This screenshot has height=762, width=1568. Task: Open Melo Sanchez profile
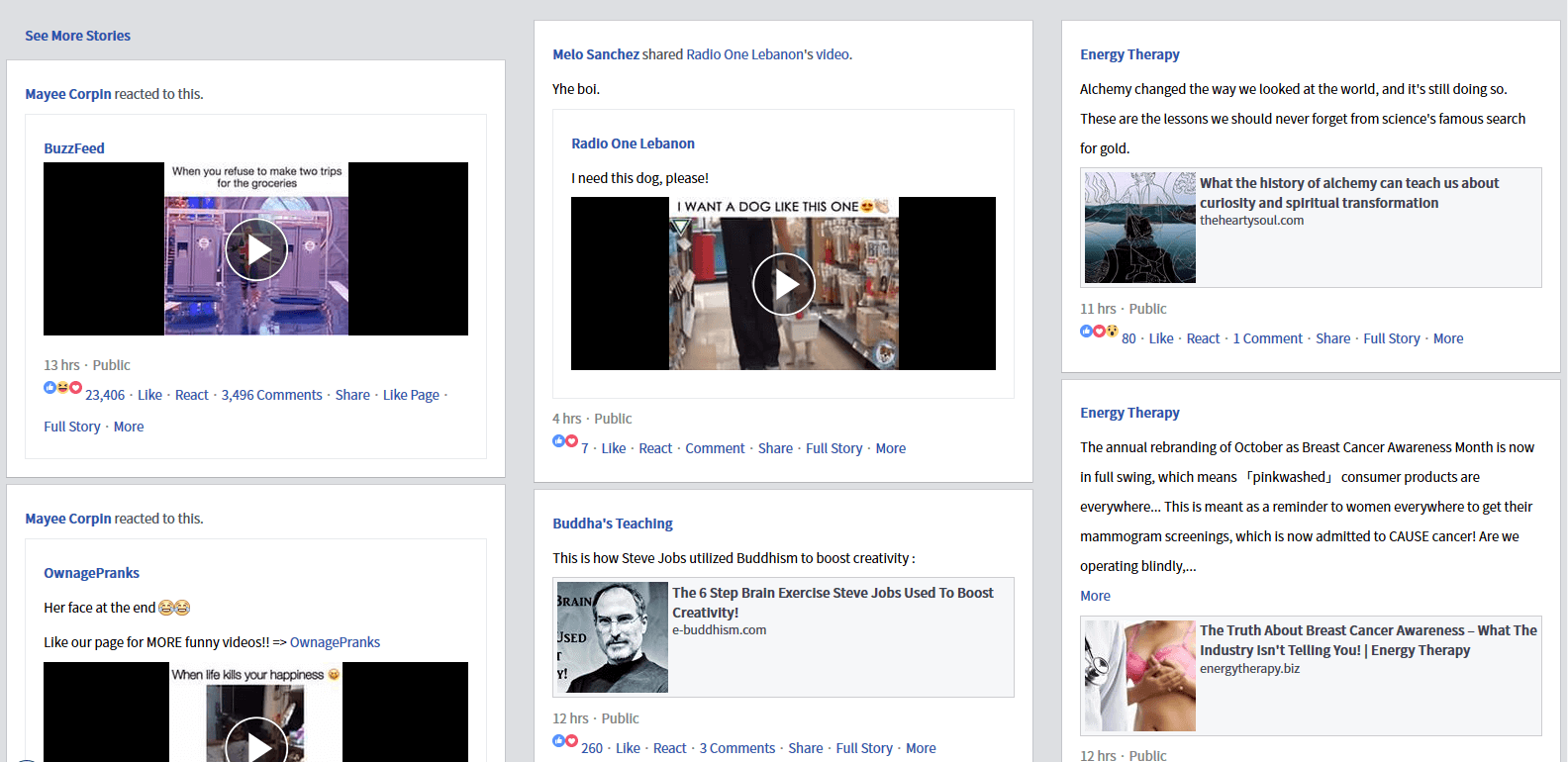pos(596,54)
